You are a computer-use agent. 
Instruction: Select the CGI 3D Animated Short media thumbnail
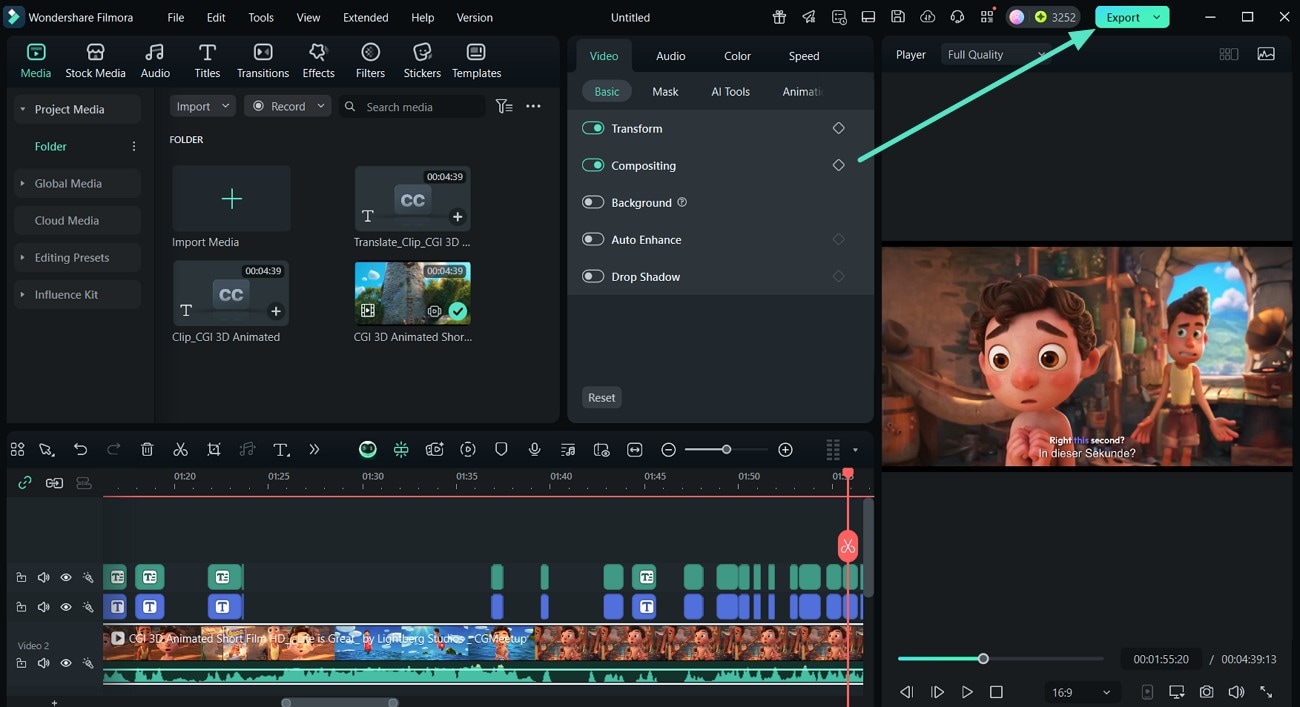click(x=412, y=293)
